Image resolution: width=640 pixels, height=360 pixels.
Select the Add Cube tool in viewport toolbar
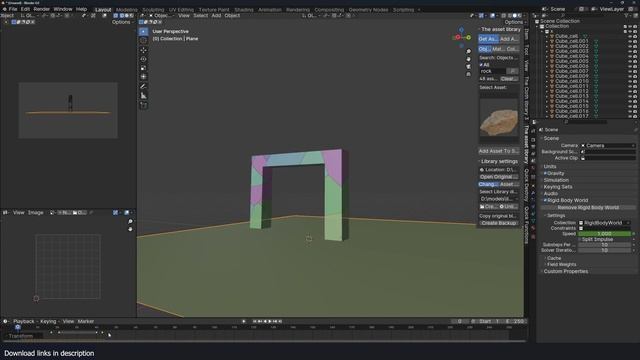pyautogui.click(x=143, y=105)
